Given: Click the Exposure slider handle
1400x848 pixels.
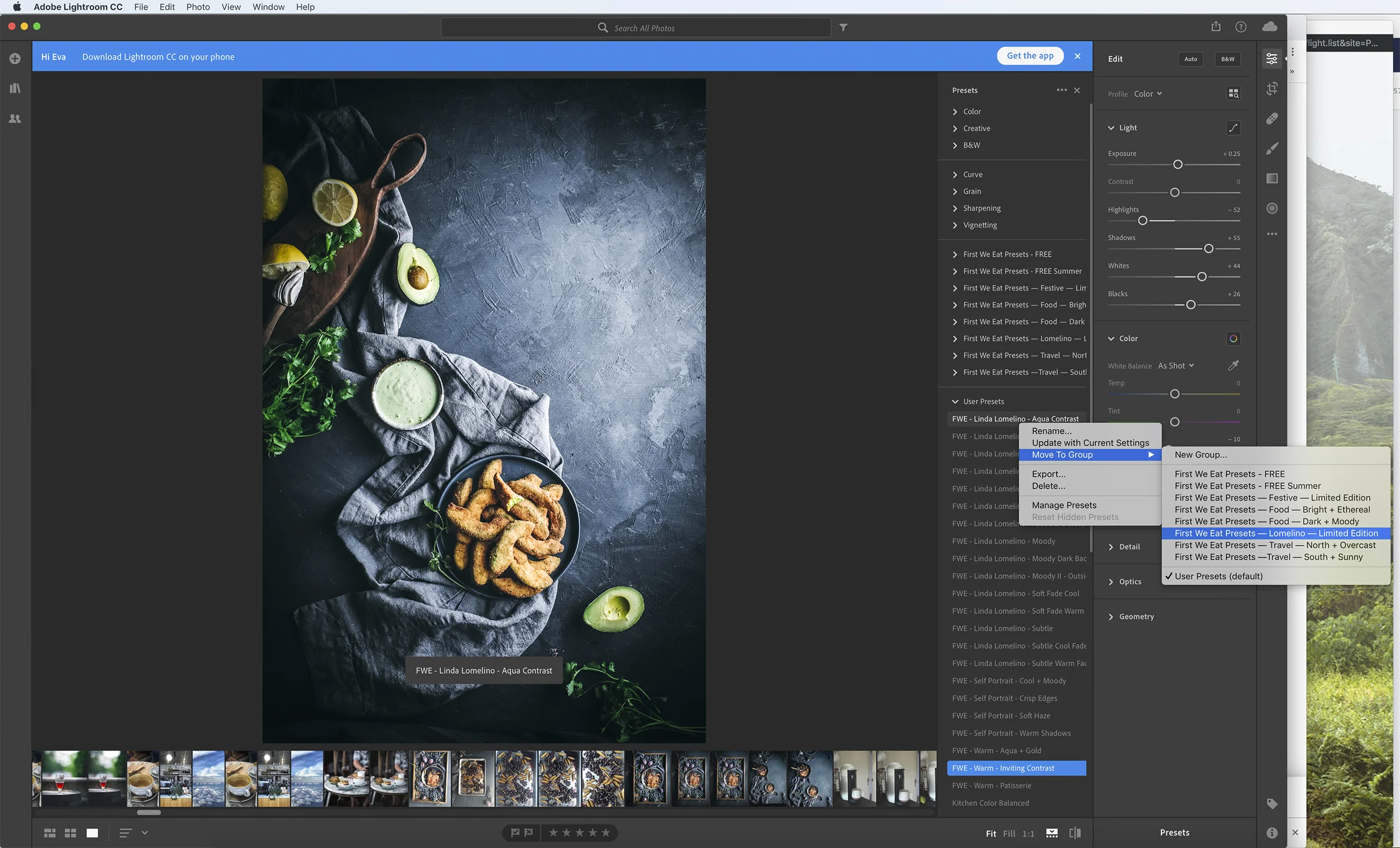Looking at the screenshot, I should [1177, 164].
